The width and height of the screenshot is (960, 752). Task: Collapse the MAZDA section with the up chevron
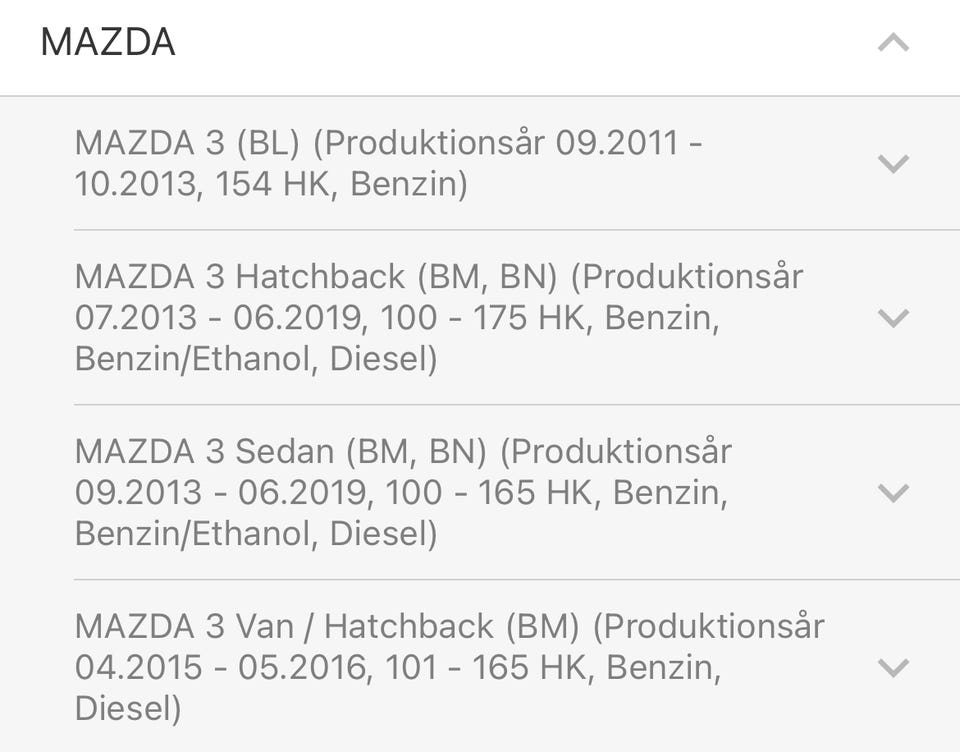point(893,43)
